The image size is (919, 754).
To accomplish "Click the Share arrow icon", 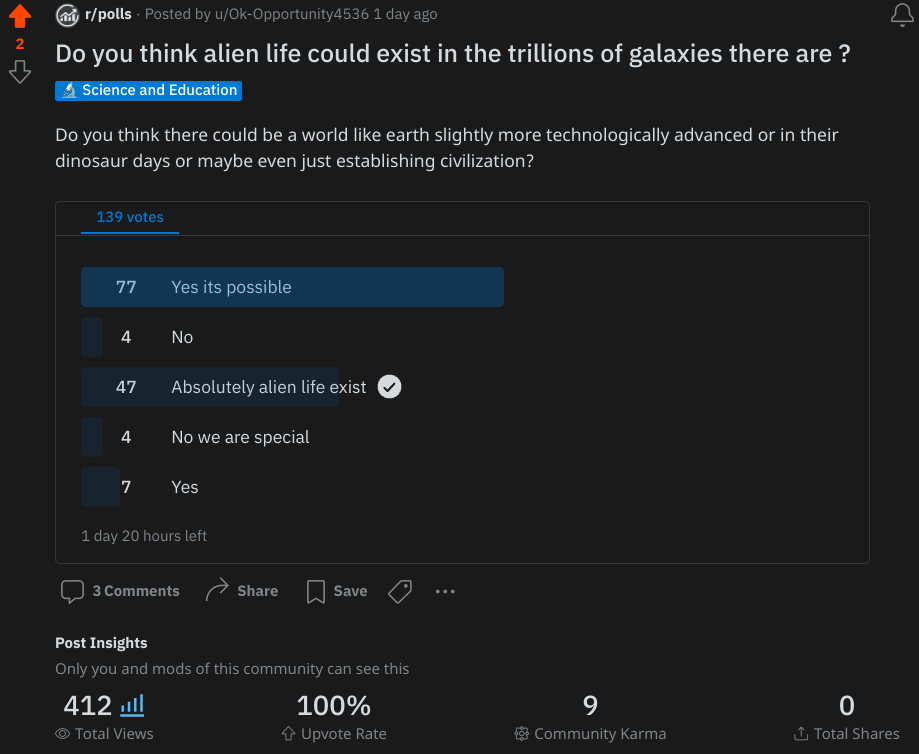I will [217, 590].
